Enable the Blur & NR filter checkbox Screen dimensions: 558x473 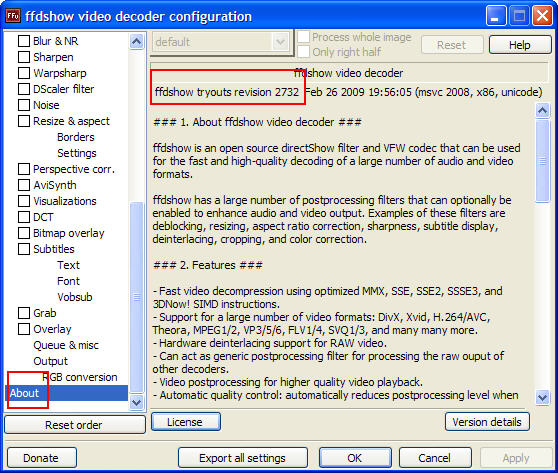coord(24,41)
